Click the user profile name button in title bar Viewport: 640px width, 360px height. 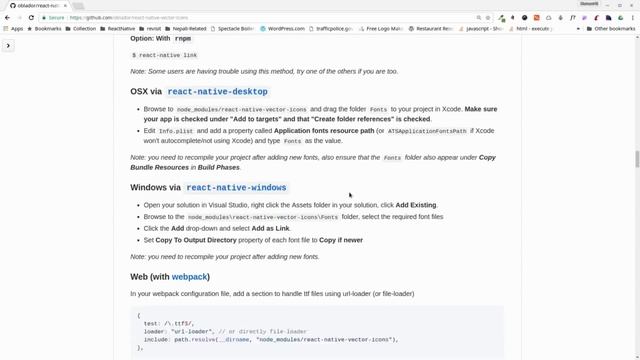click(589, 4)
